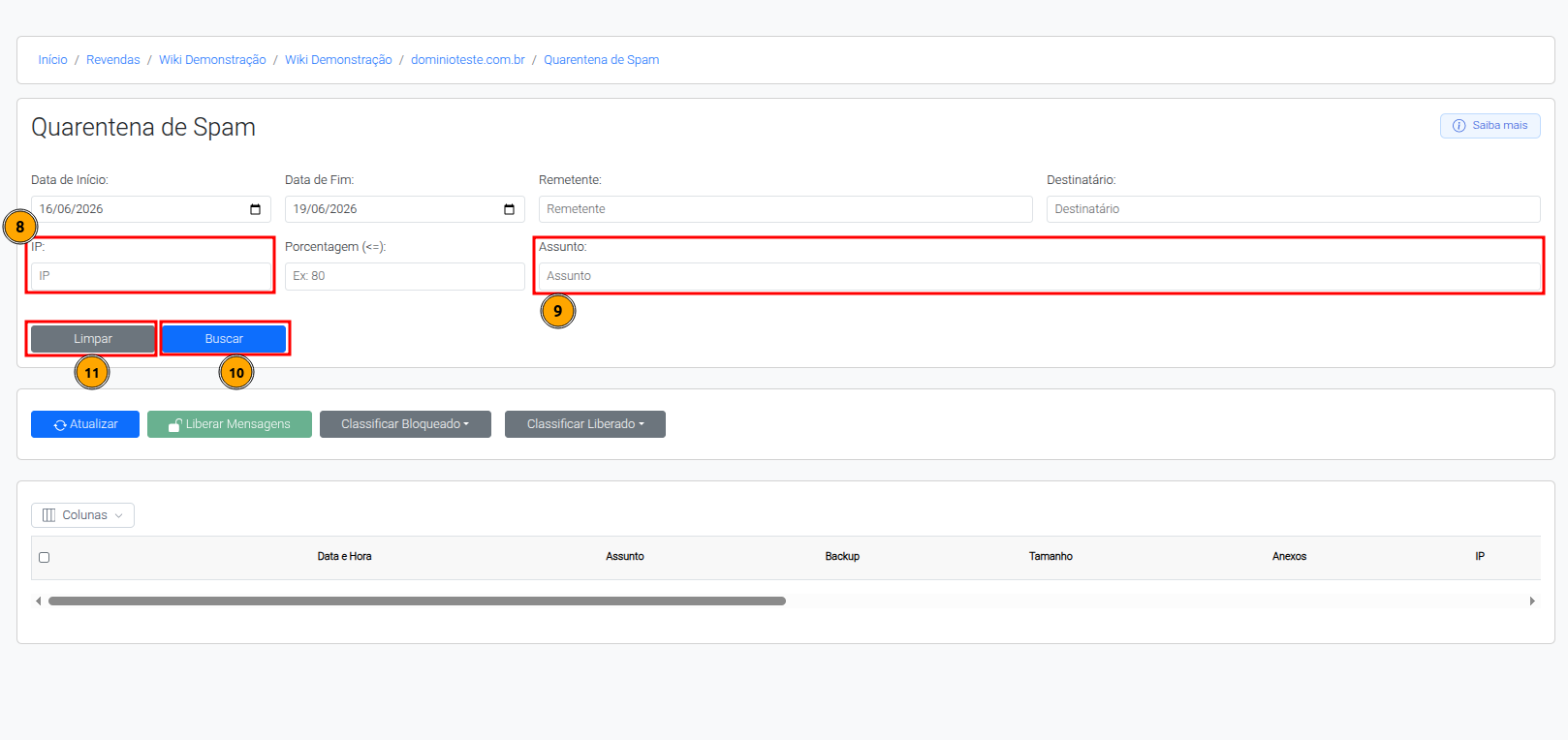The width and height of the screenshot is (1568, 740).
Task: Go to the Início breadcrumb
Action: point(52,60)
